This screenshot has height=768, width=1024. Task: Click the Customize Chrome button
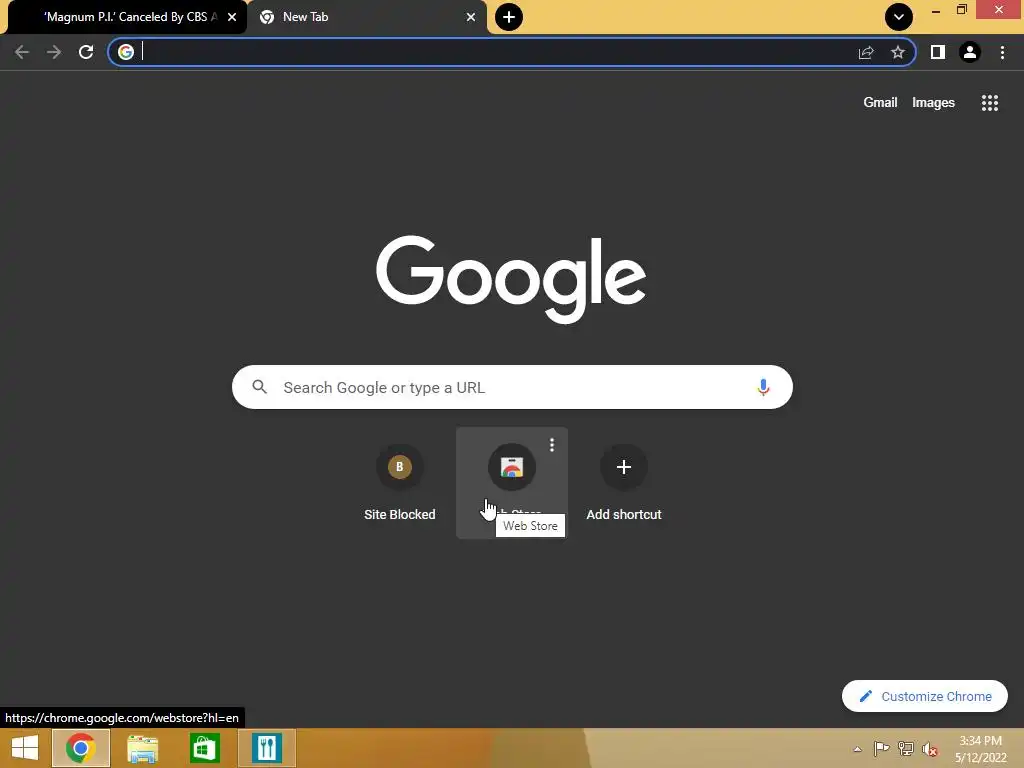click(x=925, y=696)
